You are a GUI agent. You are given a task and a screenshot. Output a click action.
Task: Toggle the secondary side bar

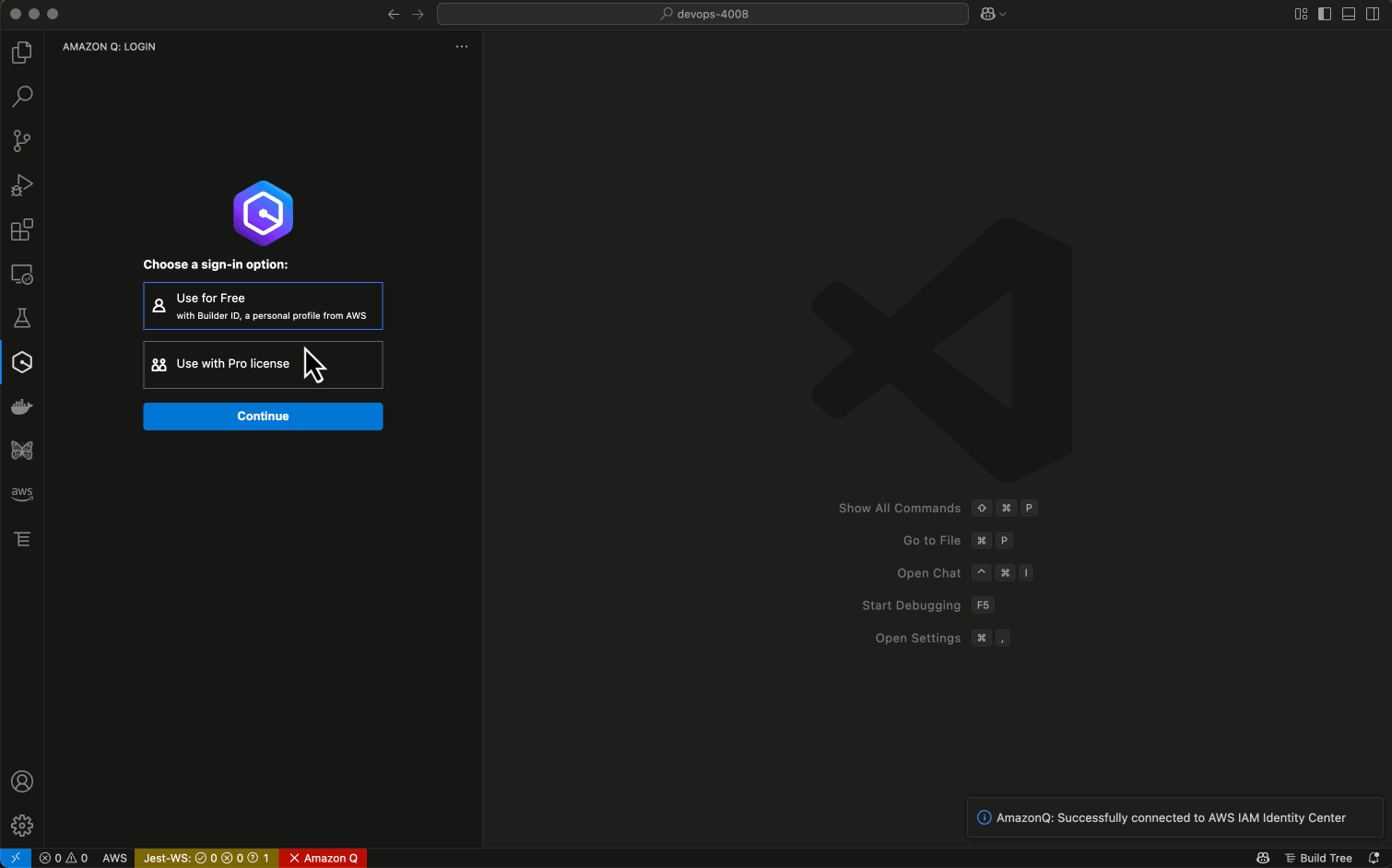coord(1373,14)
